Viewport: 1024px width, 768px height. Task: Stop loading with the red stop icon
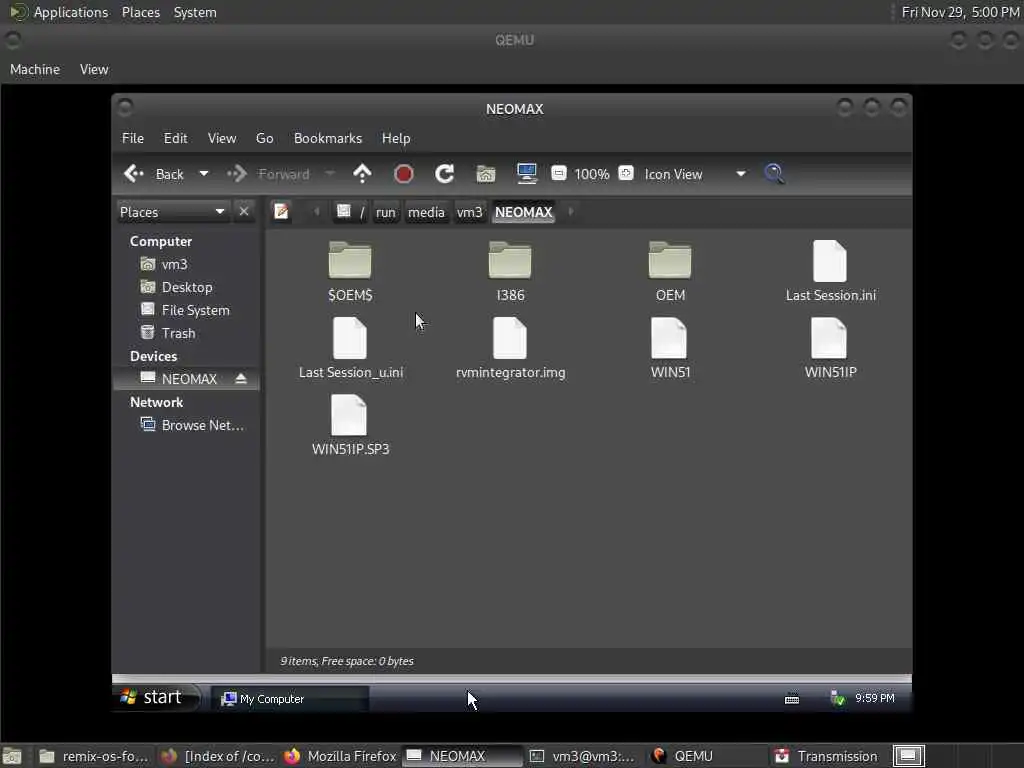tap(404, 174)
